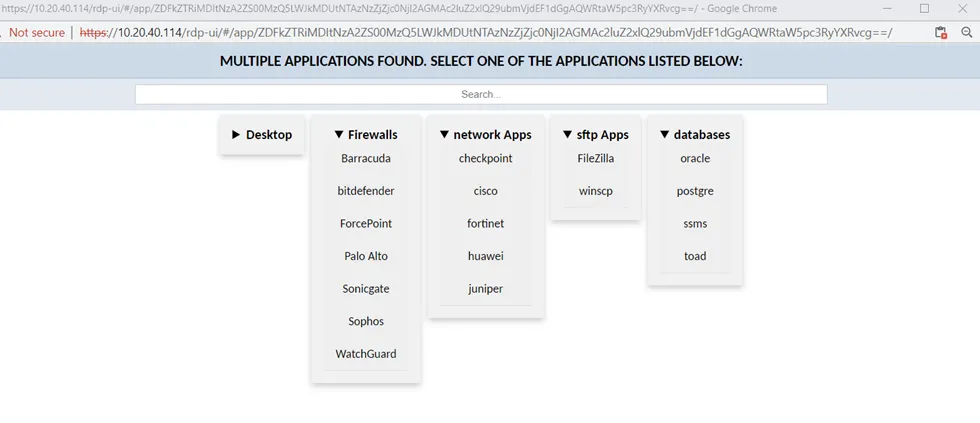
Task: Collapse the Firewalls group
Action: (366, 134)
